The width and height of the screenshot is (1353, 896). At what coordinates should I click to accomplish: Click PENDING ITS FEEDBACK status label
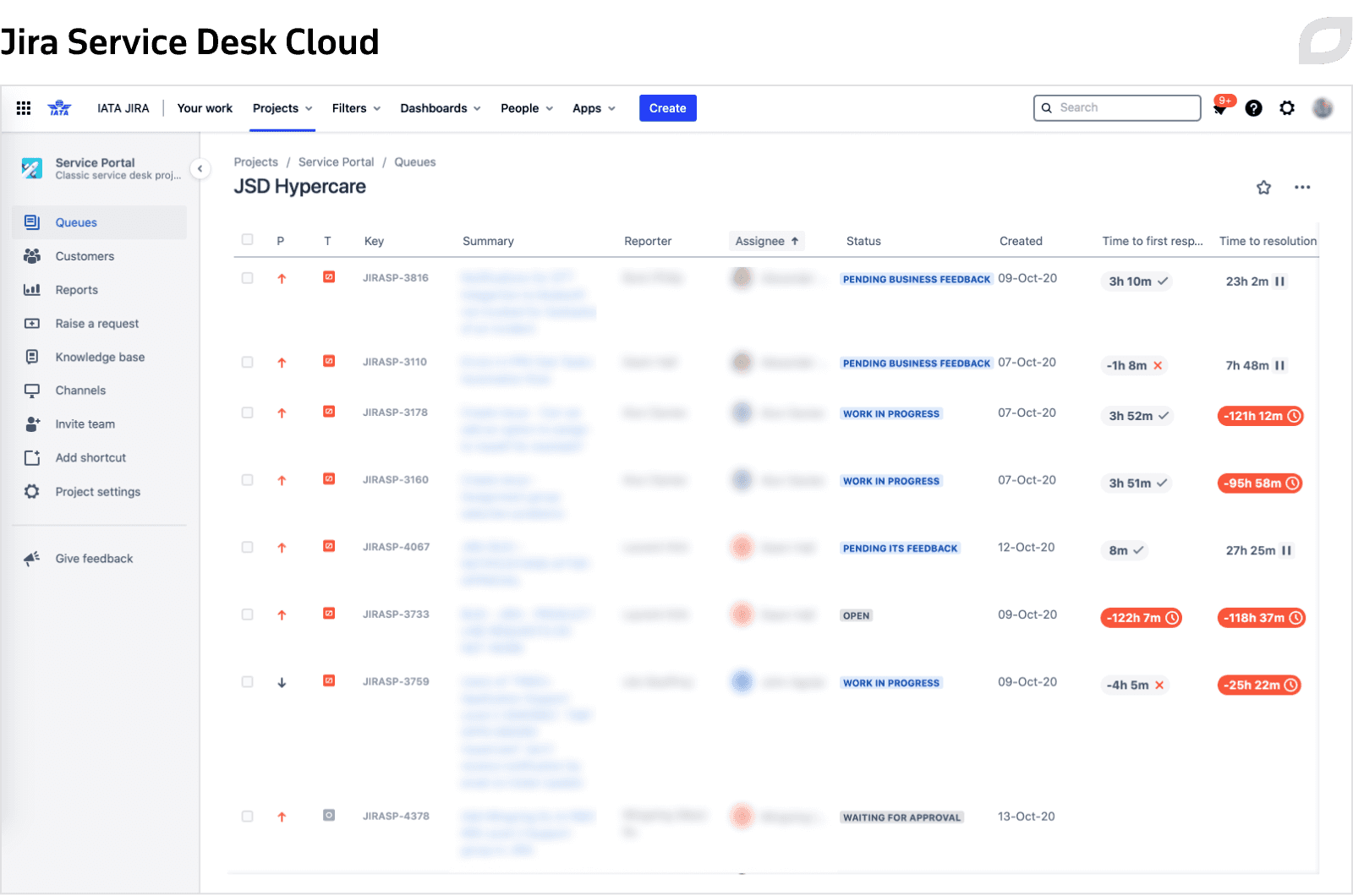900,549
